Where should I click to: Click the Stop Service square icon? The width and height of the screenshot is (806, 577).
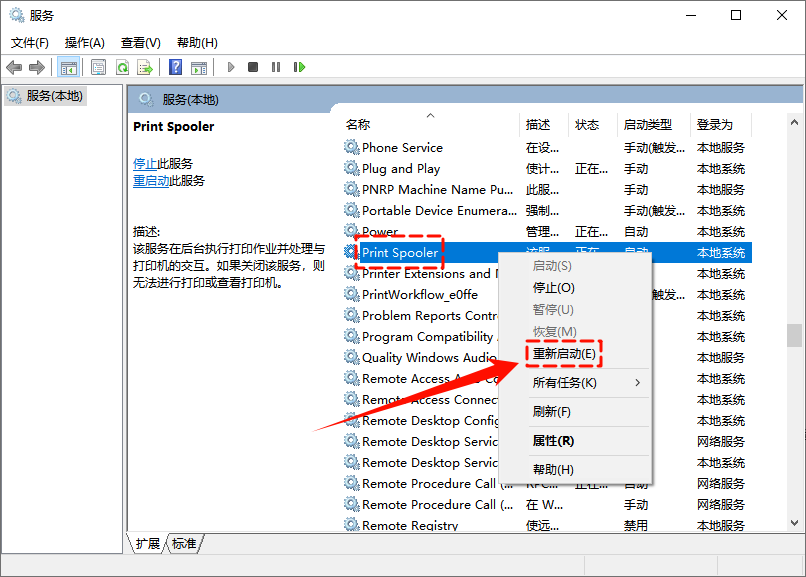(253, 67)
